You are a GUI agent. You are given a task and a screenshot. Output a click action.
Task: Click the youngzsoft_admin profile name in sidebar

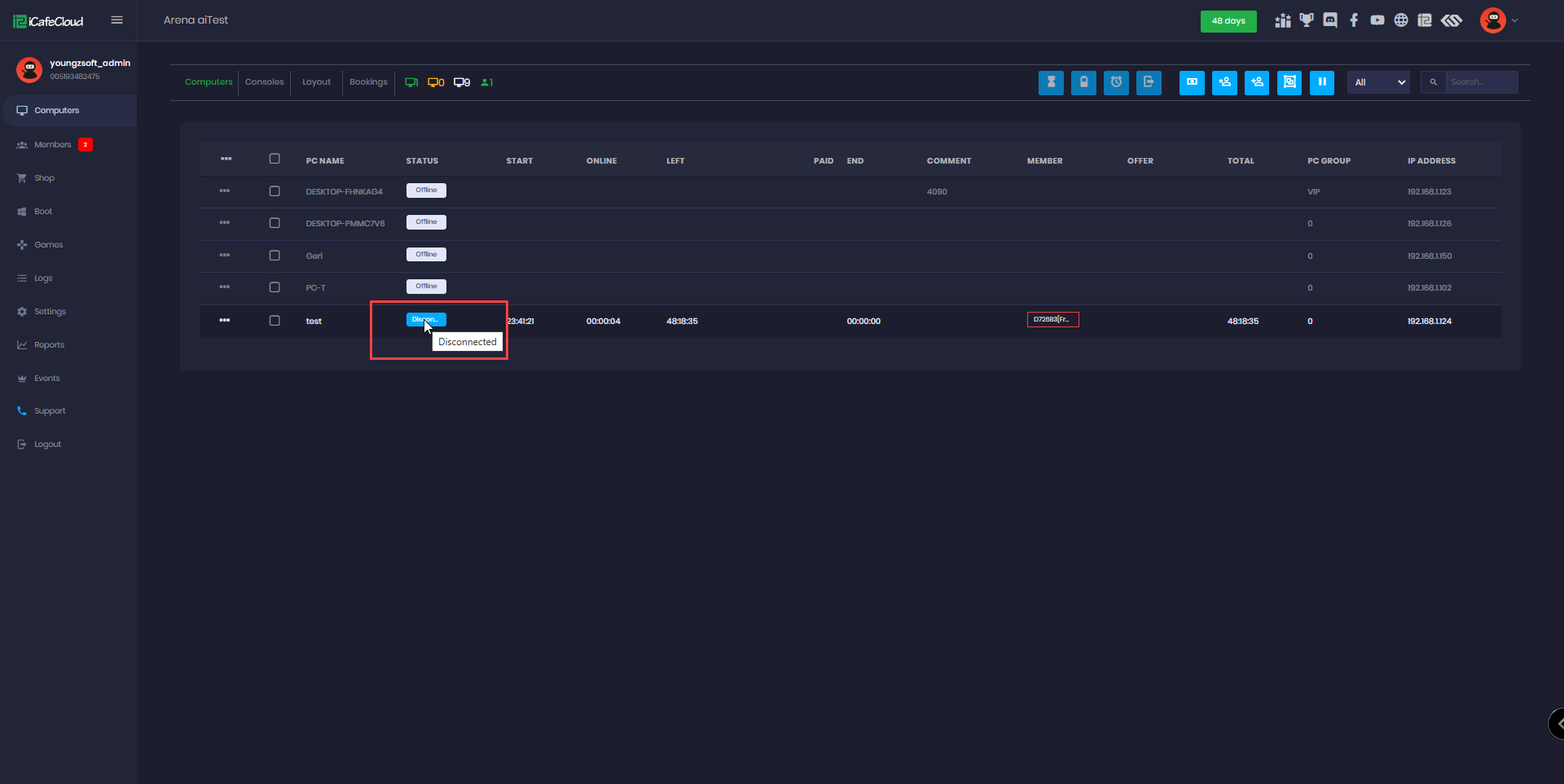(90, 63)
